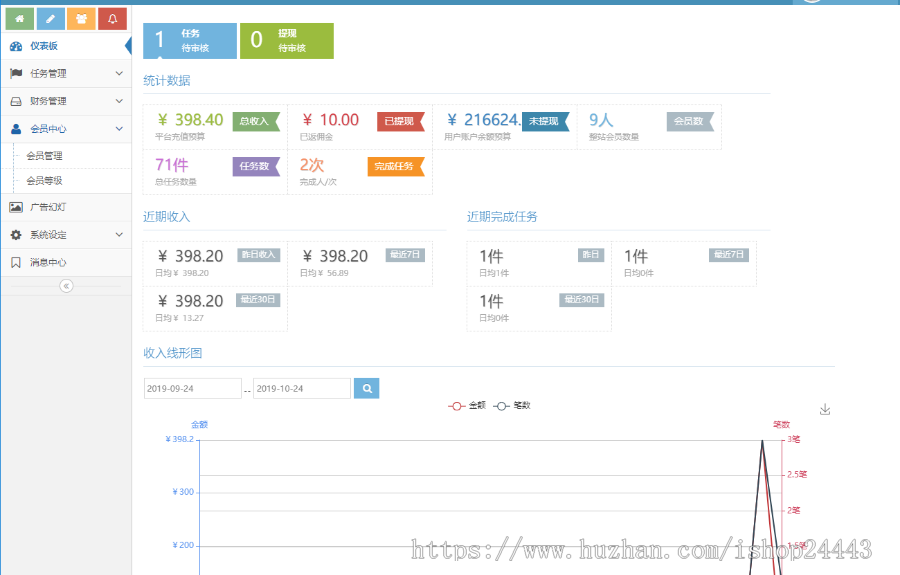Open the 广告幻灯 menu item
Screen dimensions: 900x575
66,207
